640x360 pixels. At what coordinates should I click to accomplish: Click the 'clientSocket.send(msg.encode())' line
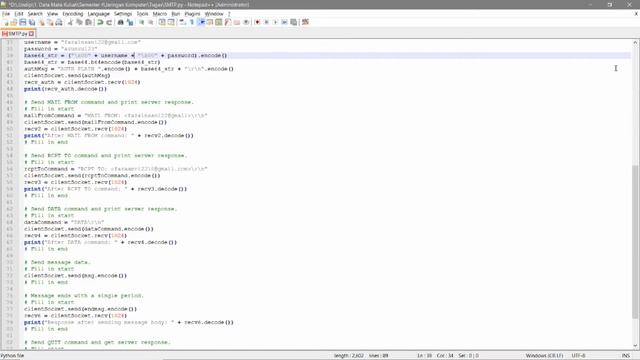[76, 276]
